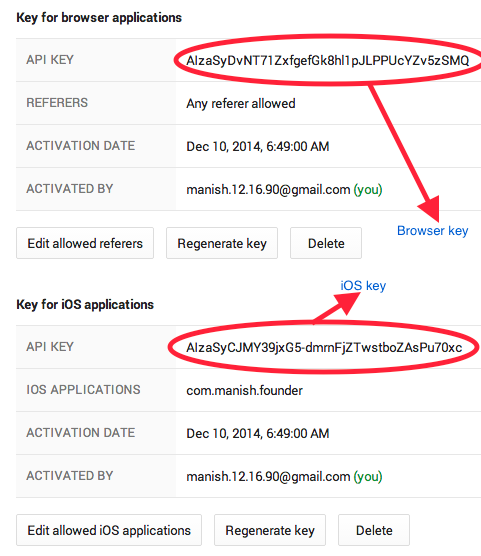Click the REFERERS row label
The width and height of the screenshot is (481, 556).
tap(57, 103)
